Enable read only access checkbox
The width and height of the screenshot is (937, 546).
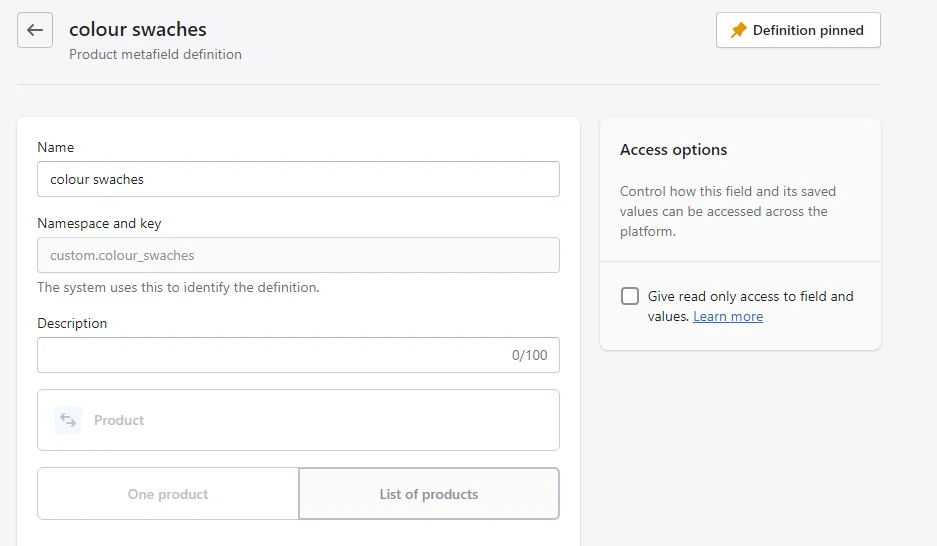tap(630, 296)
